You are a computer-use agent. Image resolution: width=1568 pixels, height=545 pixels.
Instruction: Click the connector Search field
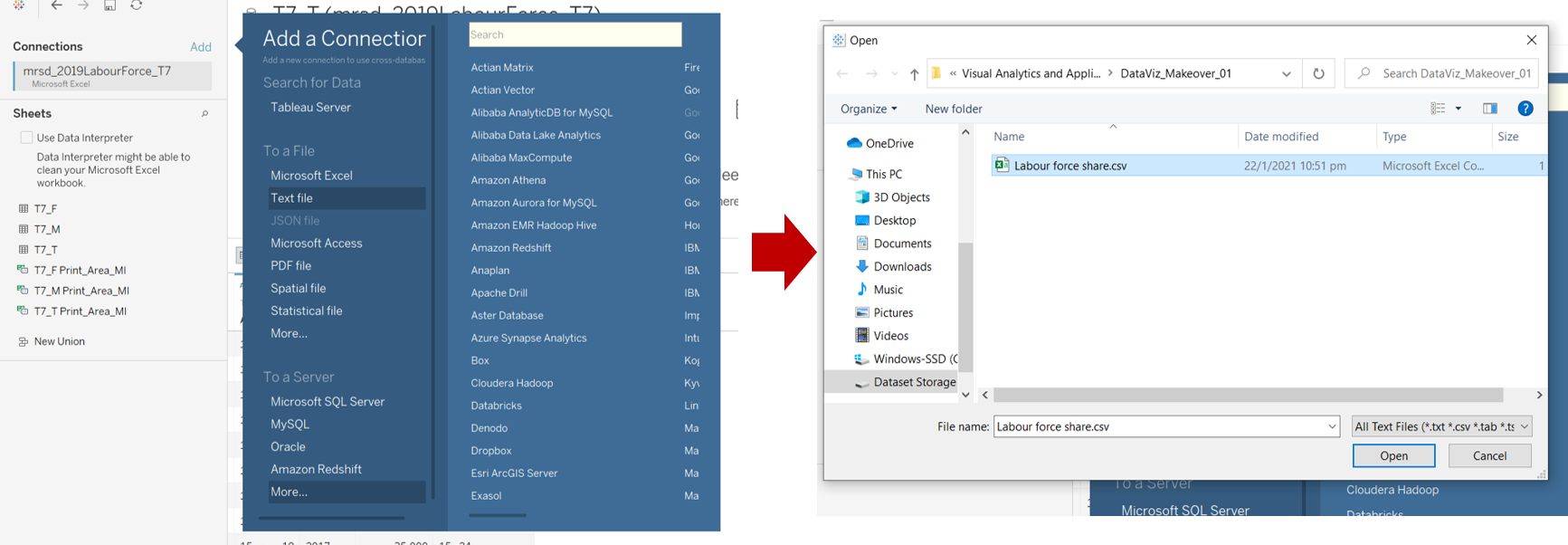[575, 35]
